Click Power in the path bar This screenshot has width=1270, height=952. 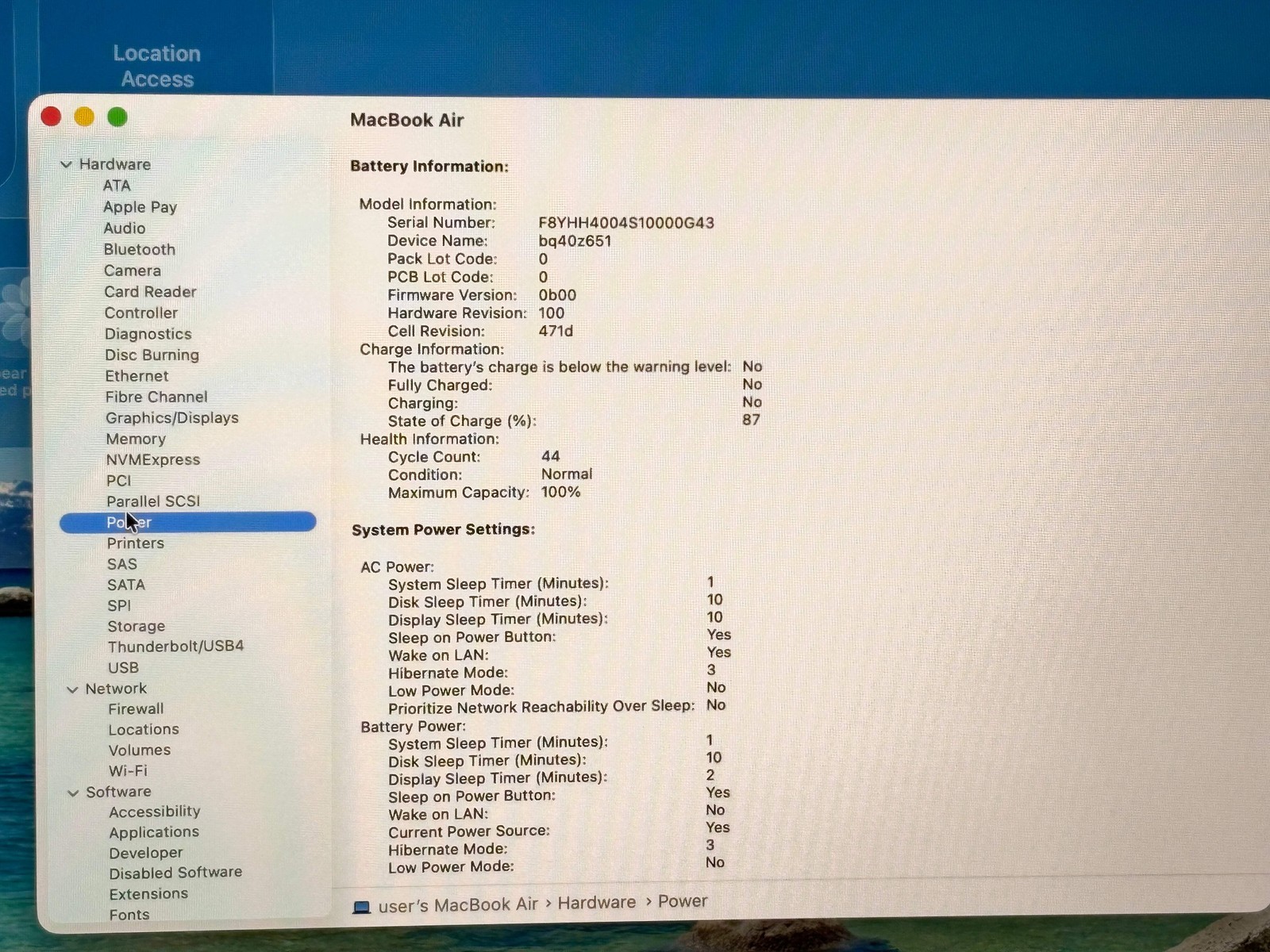[683, 901]
